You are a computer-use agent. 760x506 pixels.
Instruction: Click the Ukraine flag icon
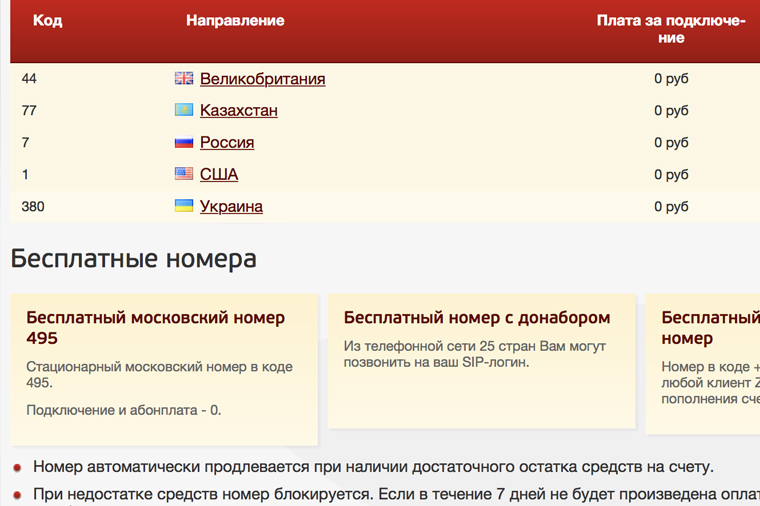pyautogui.click(x=184, y=206)
